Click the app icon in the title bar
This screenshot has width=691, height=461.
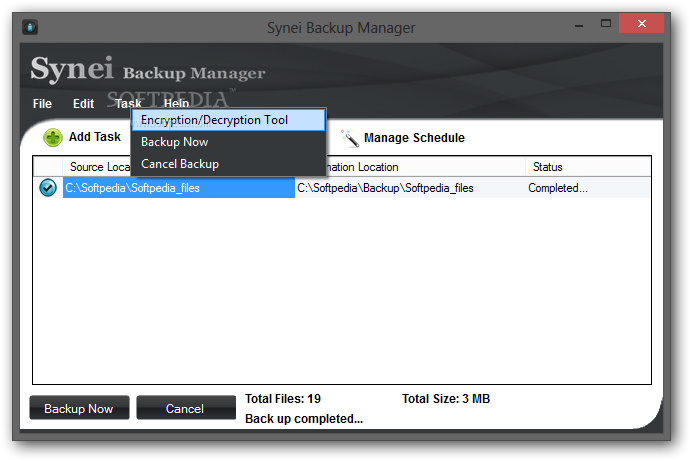click(x=30, y=27)
